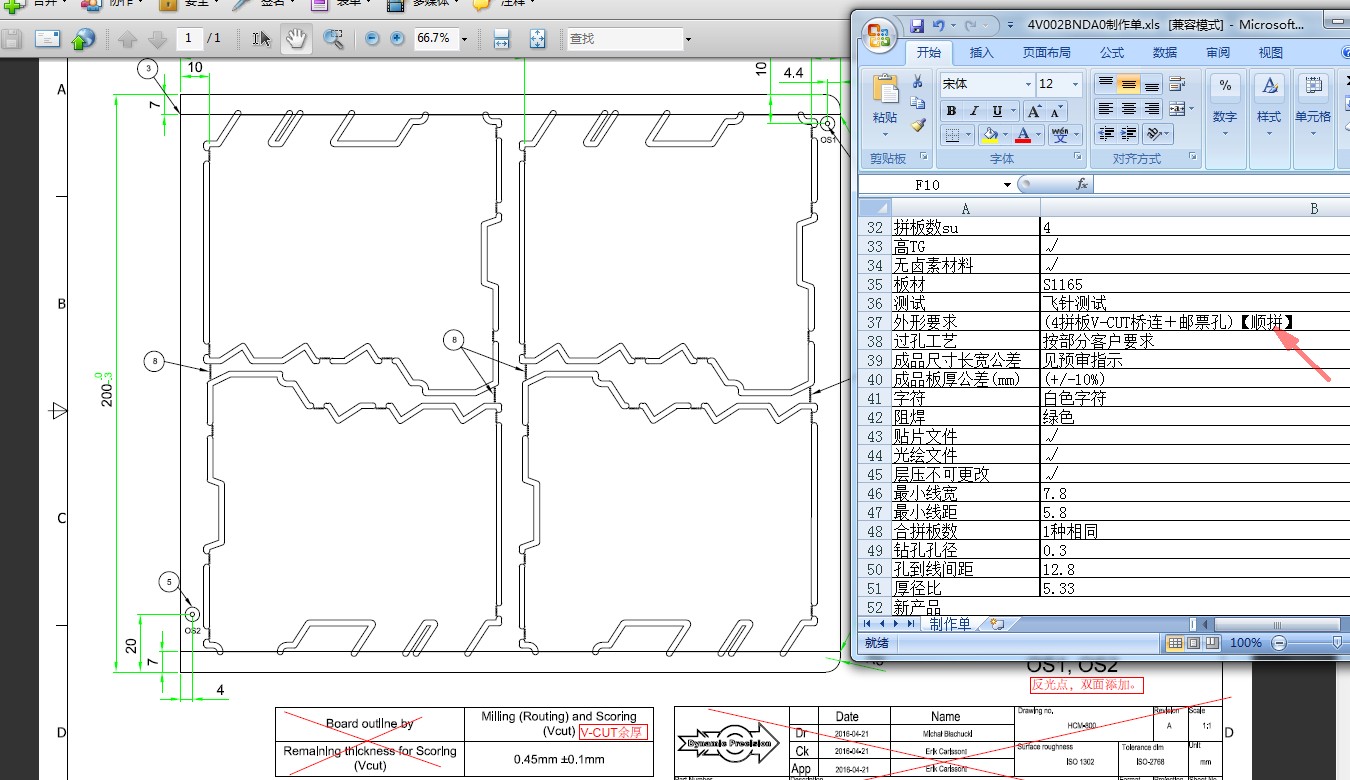Open the phonetic guide wén button

(x=1060, y=135)
